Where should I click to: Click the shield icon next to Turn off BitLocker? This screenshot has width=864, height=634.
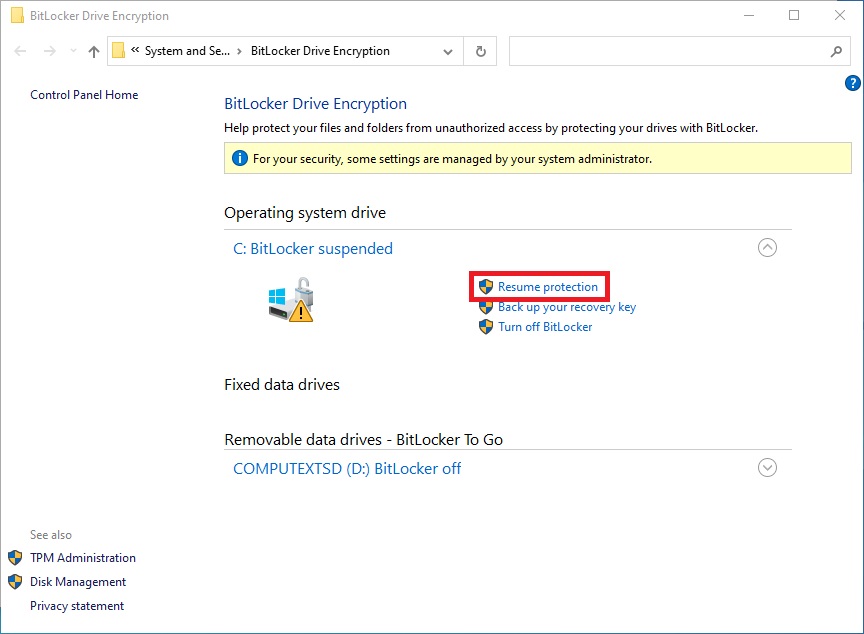tap(485, 327)
